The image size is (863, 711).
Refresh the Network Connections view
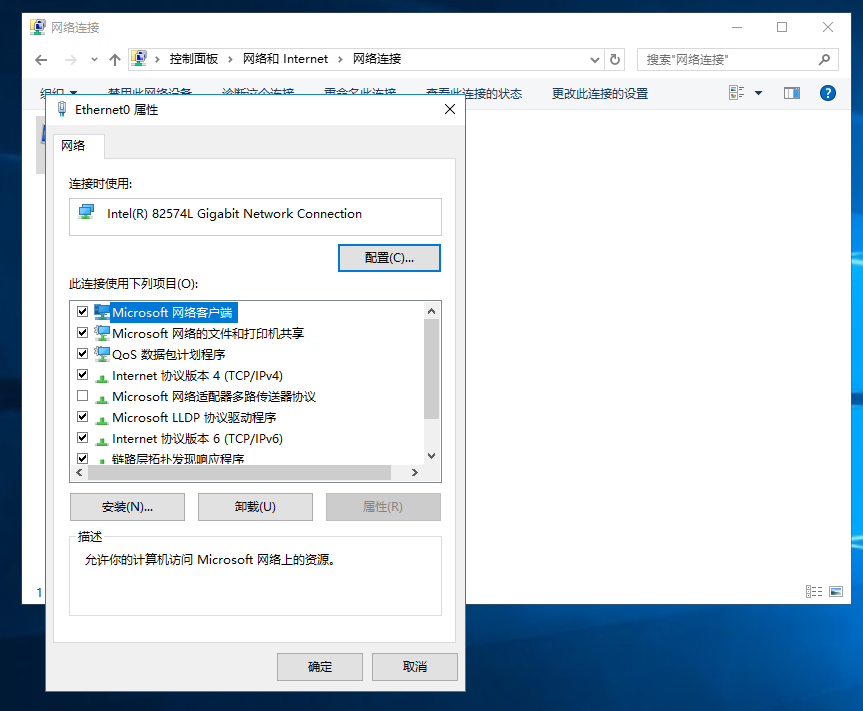point(615,59)
